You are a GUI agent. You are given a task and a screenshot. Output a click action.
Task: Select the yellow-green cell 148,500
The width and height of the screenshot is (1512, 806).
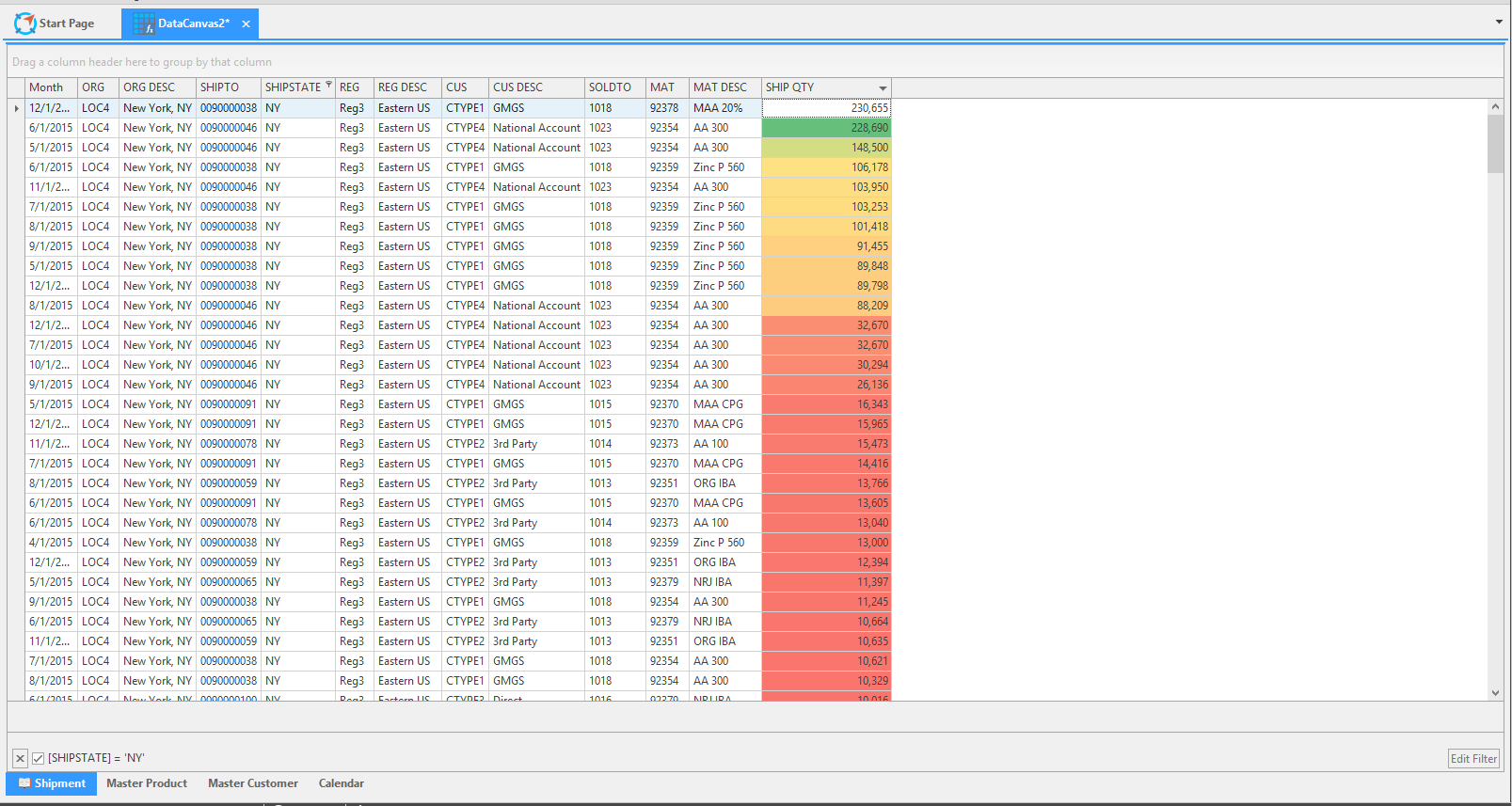tap(826, 148)
